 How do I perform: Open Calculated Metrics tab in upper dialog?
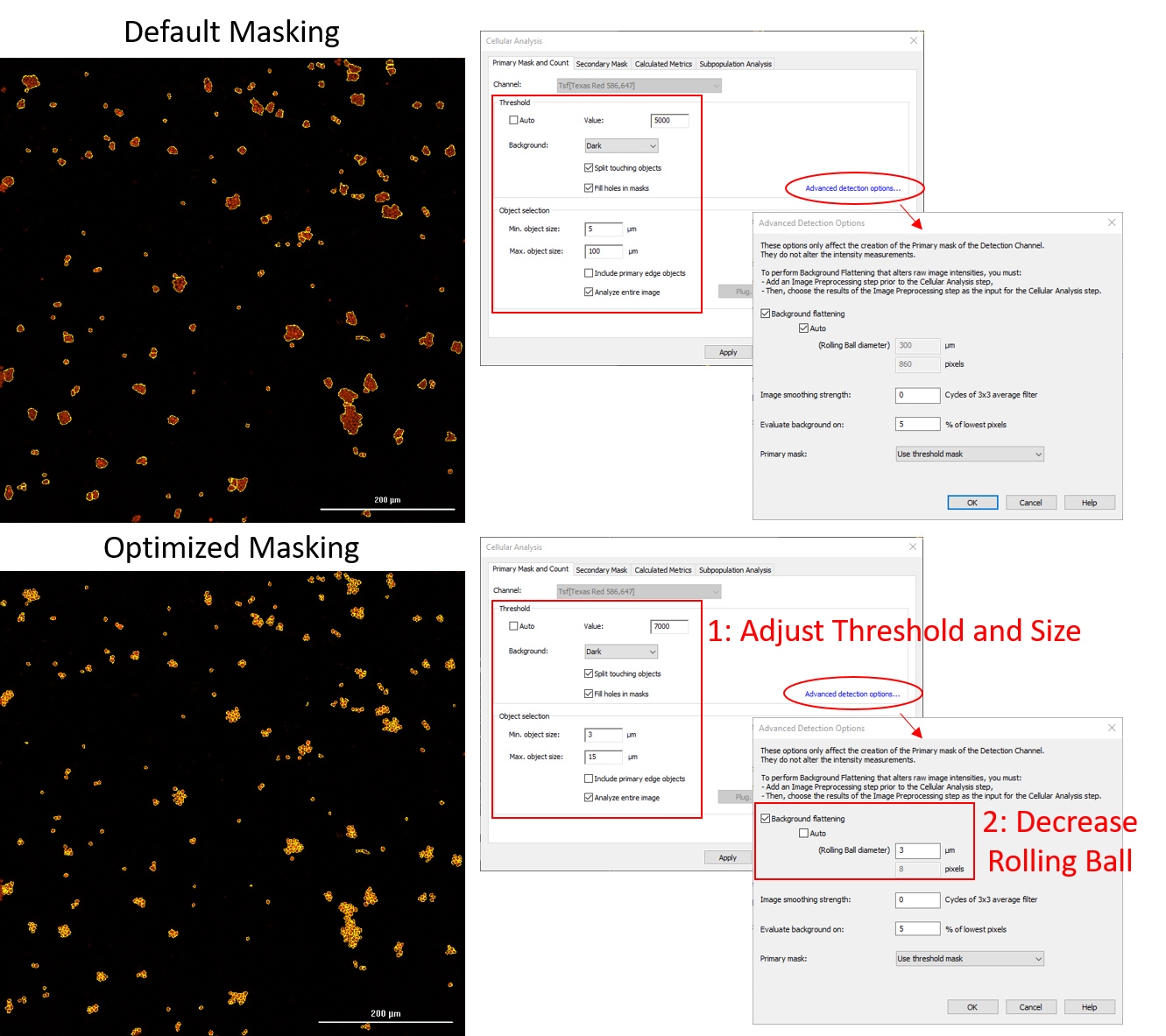click(663, 64)
